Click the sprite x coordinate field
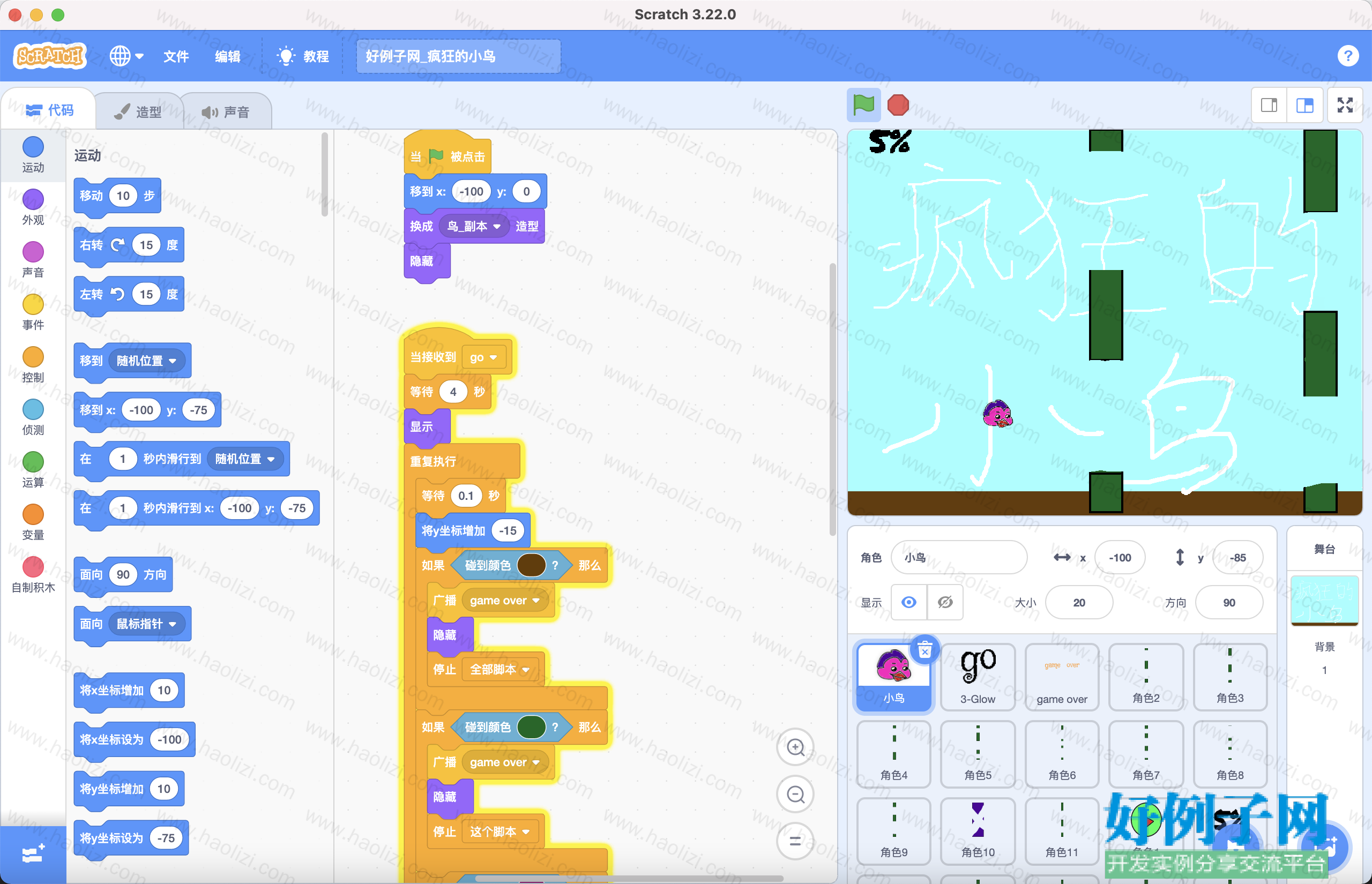 (x=1120, y=557)
